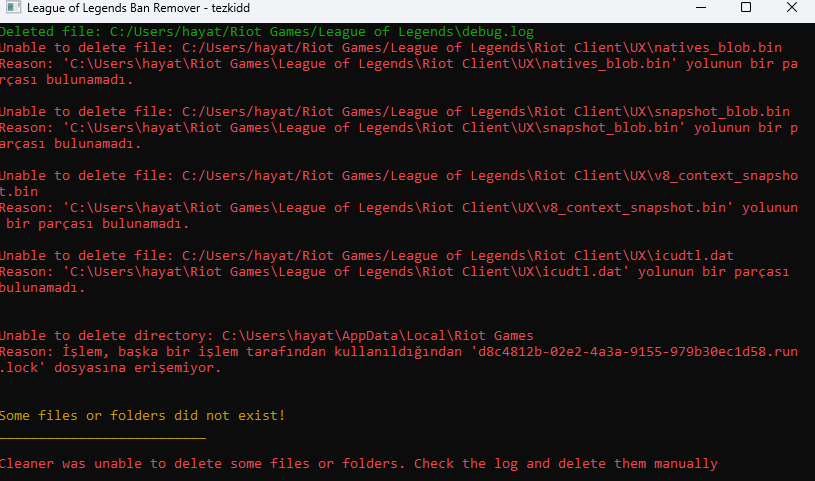This screenshot has width=815, height=481.
Task: Click the green "Deleted file" debug.log line
Action: 267,32
